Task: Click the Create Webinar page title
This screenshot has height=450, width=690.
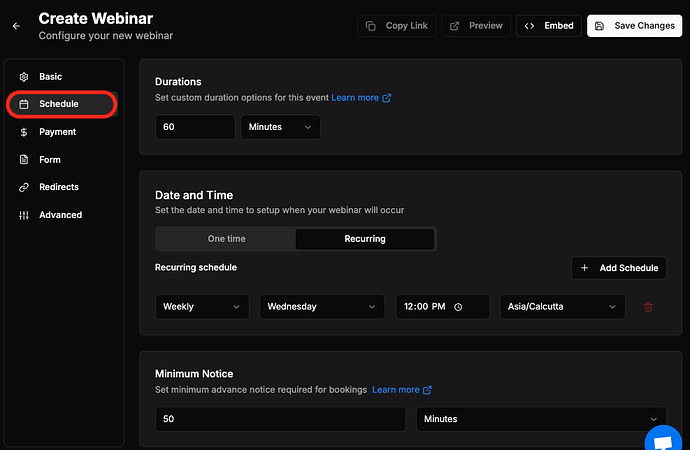Action: pos(96,18)
